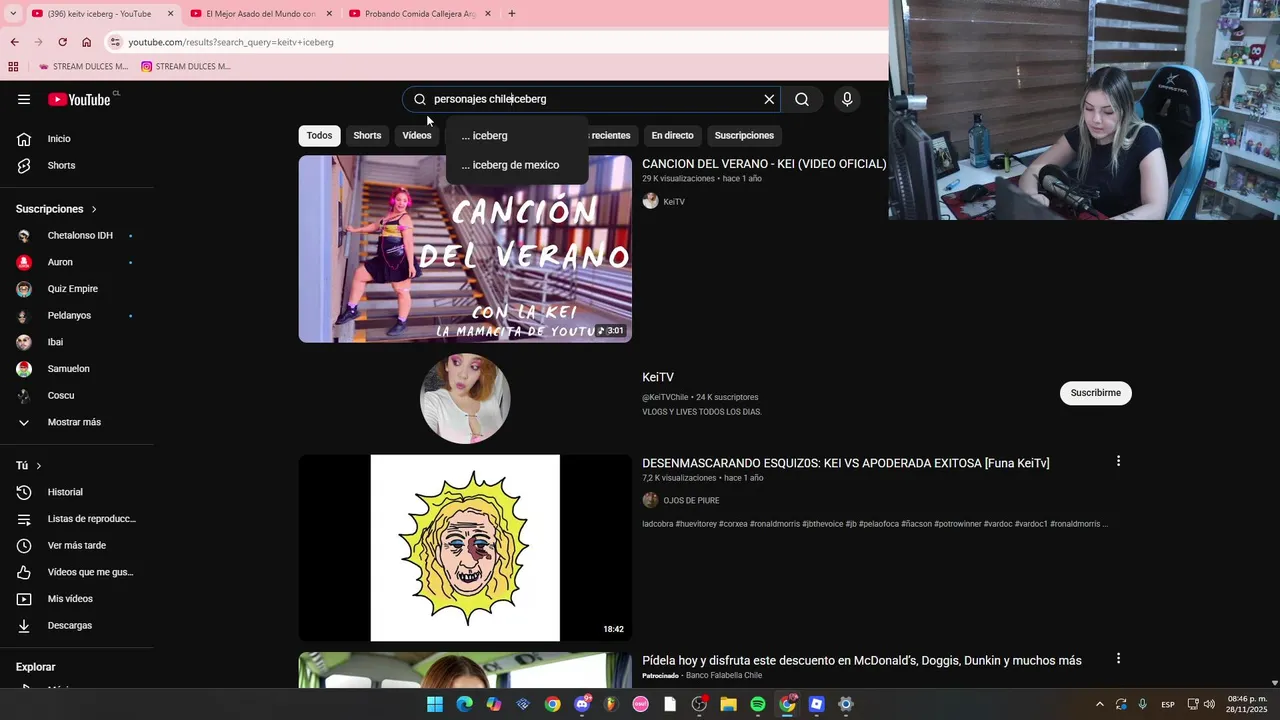Select the En directo filter chip
The height and width of the screenshot is (720, 1280).
[672, 135]
